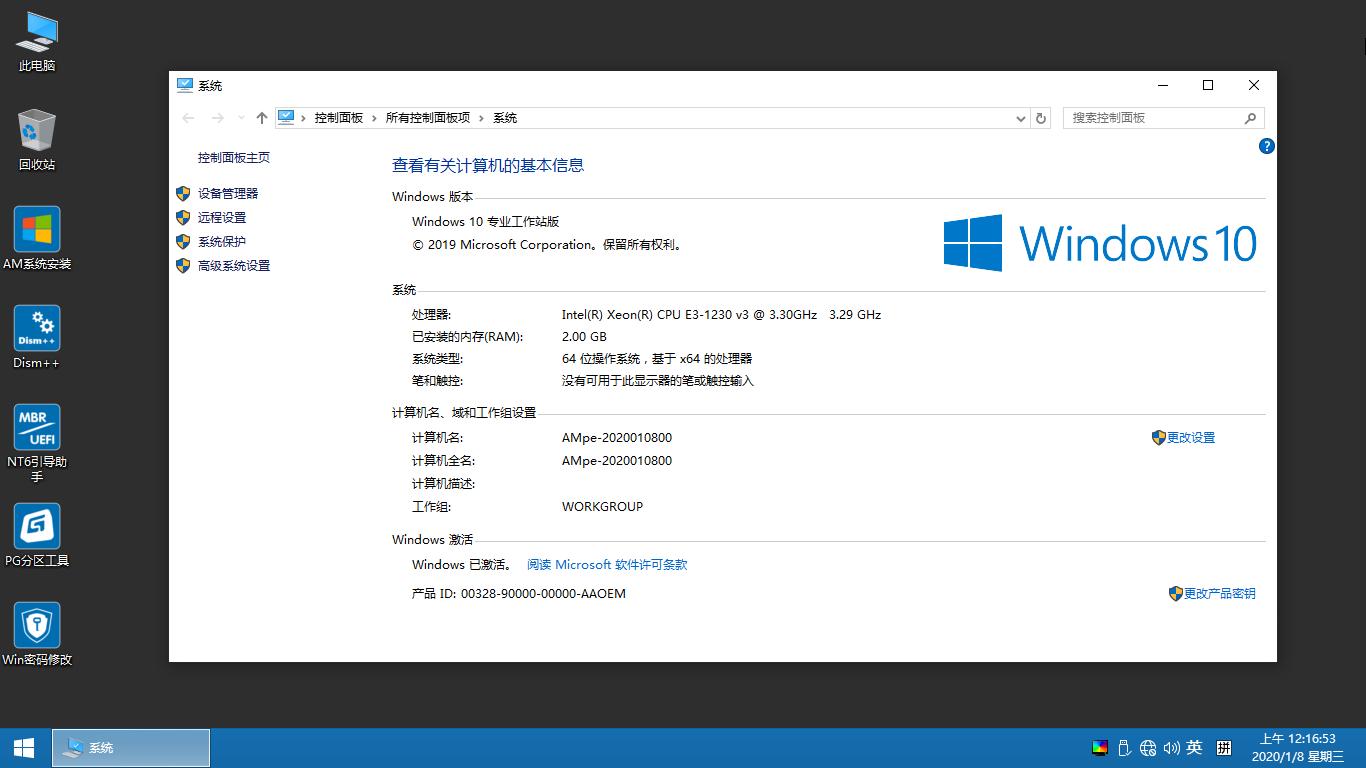Open 阅读 Microsoft 软件许可条款 link
1366x768 pixels.
click(607, 565)
